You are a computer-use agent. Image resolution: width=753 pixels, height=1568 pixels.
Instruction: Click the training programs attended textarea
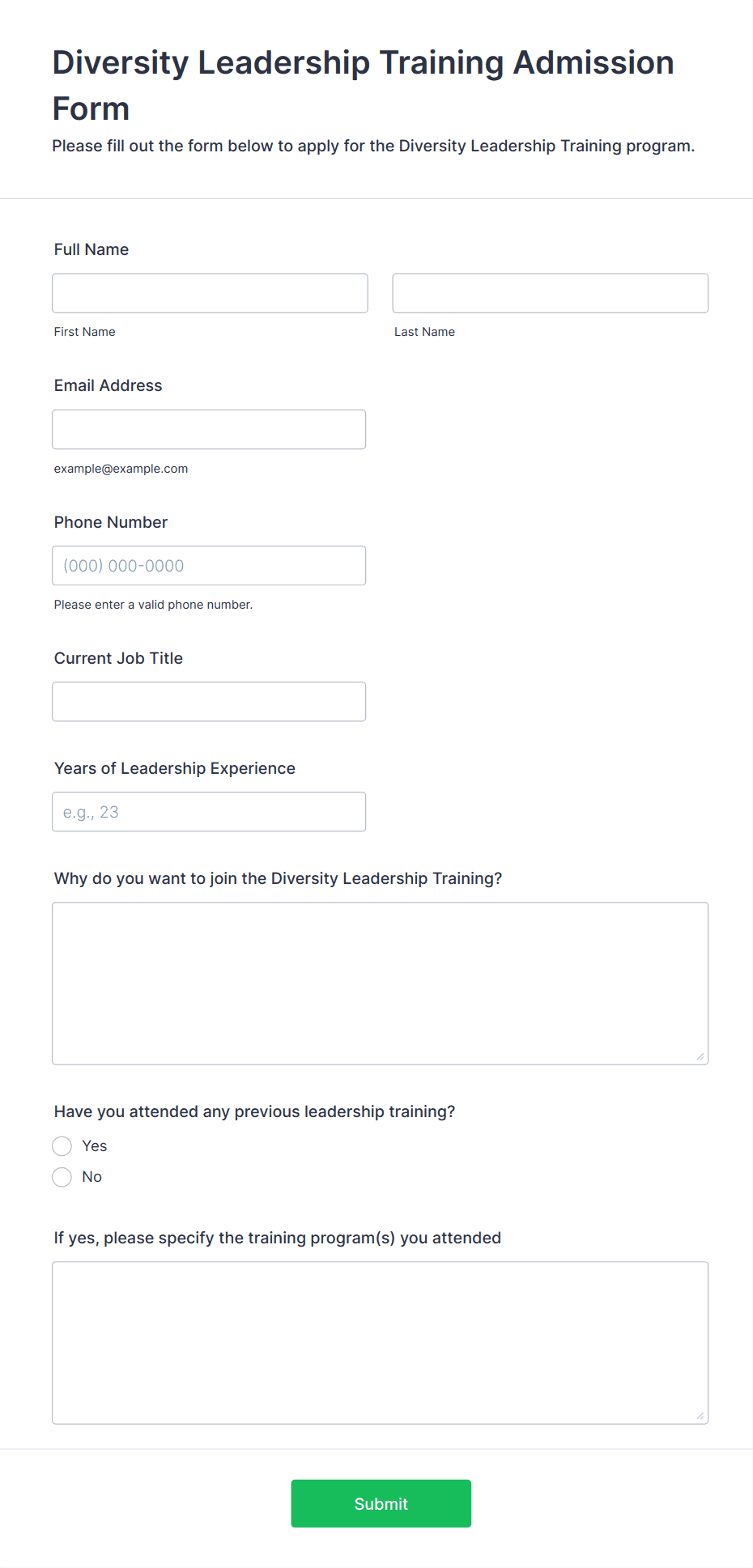tap(380, 1342)
